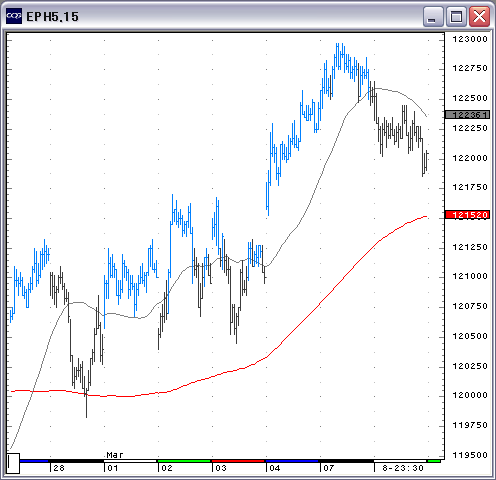Select the red 121520 indicator value label
Viewport: 496px width, 480px height.
coord(467,215)
